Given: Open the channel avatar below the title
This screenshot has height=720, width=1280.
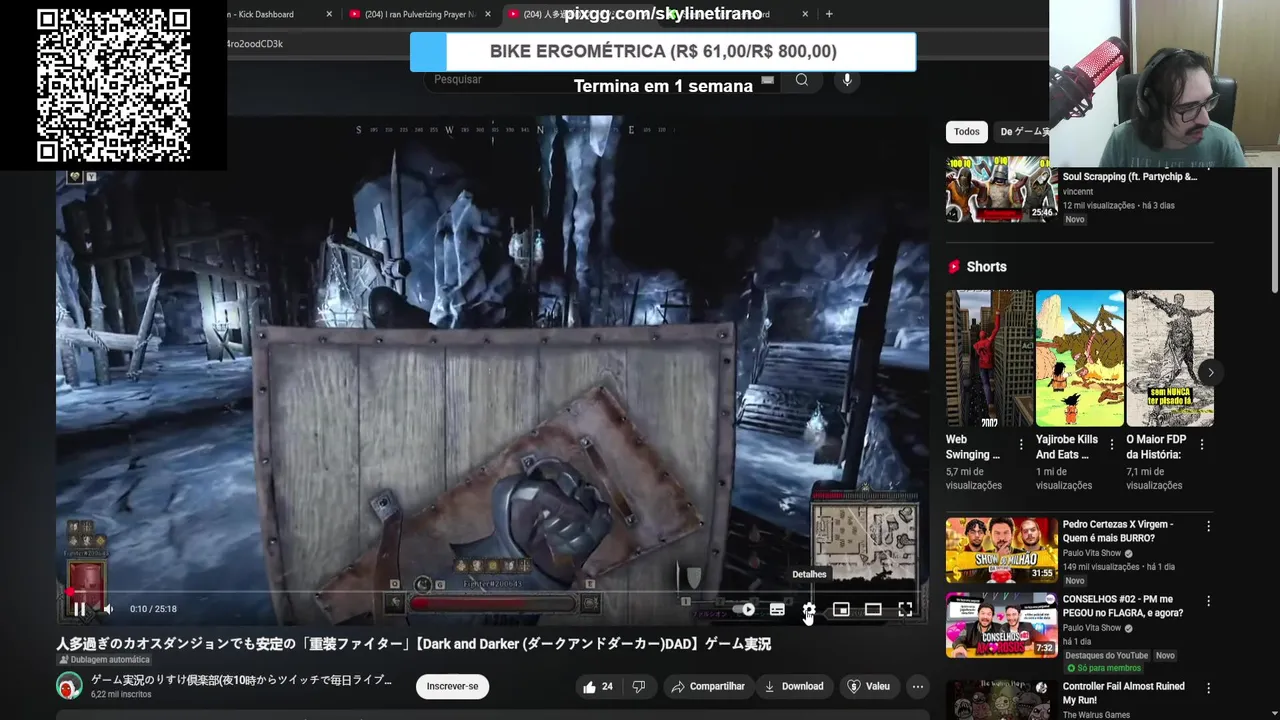Looking at the screenshot, I should (69, 686).
